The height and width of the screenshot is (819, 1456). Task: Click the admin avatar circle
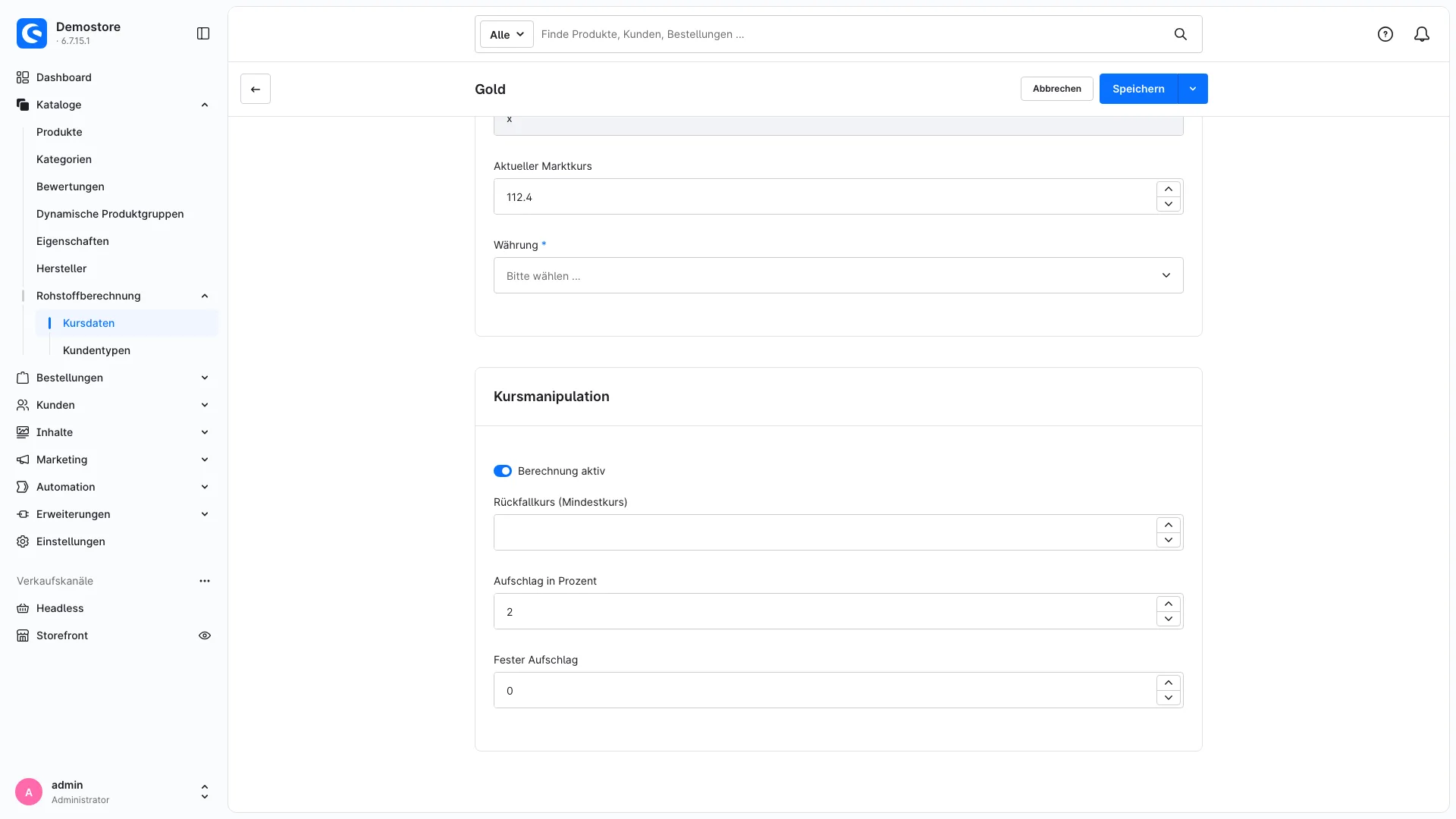tap(29, 792)
